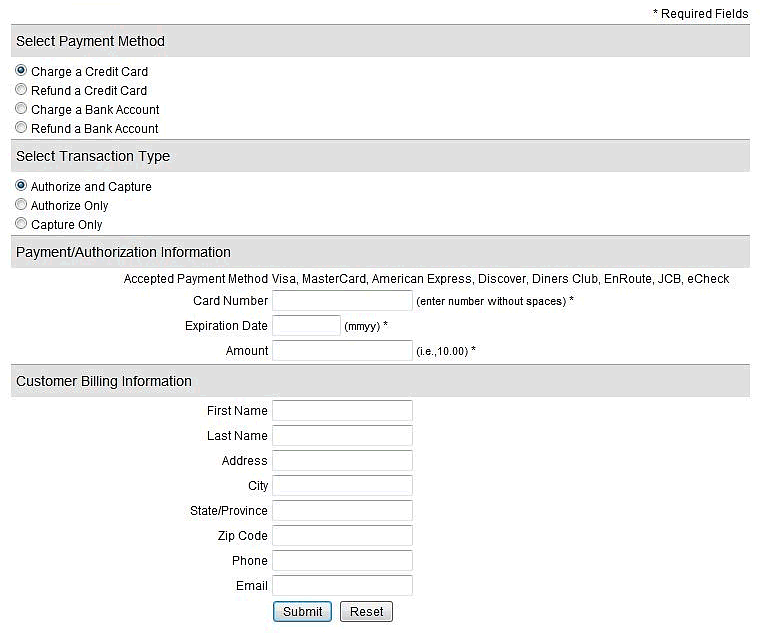Choose Refund a Credit Card radio button
The height and width of the screenshot is (638, 760).
[x=21, y=89]
